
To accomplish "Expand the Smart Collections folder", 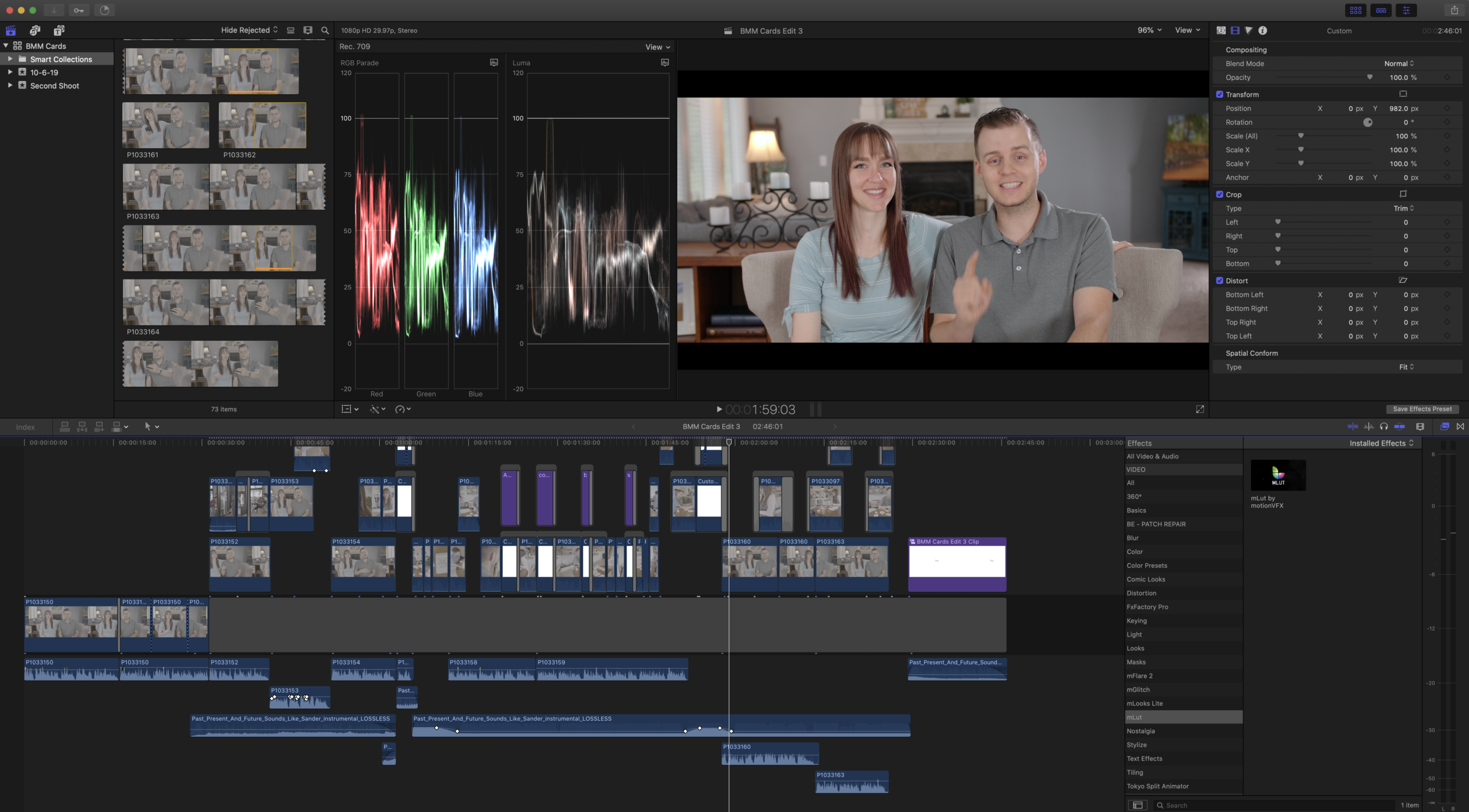I will pos(10,59).
